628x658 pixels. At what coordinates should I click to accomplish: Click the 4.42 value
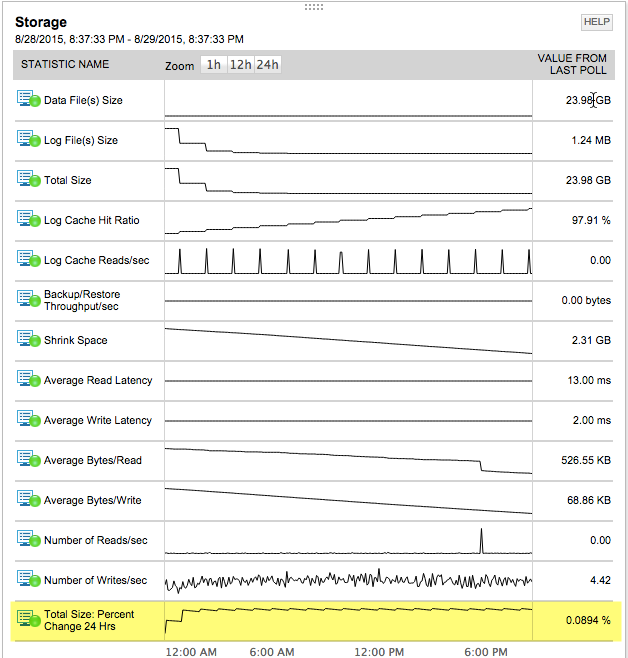(x=600, y=580)
